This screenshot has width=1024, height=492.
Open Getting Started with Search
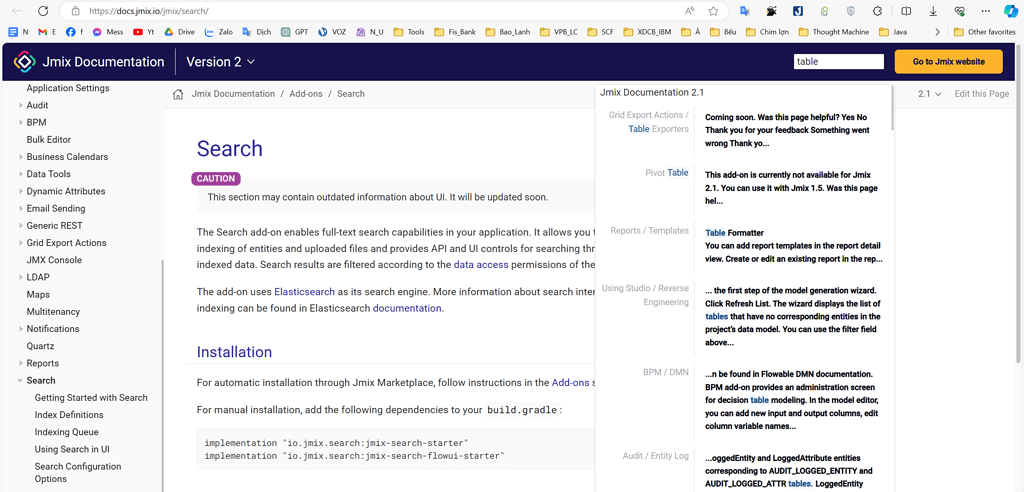(x=91, y=397)
